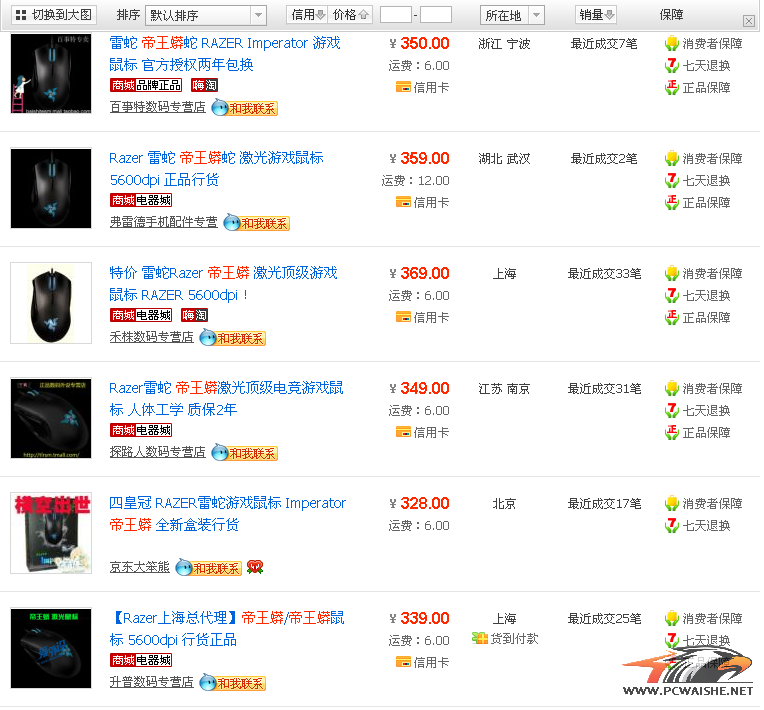
Task: Sort listings by 信用 credit
Action: click(307, 15)
